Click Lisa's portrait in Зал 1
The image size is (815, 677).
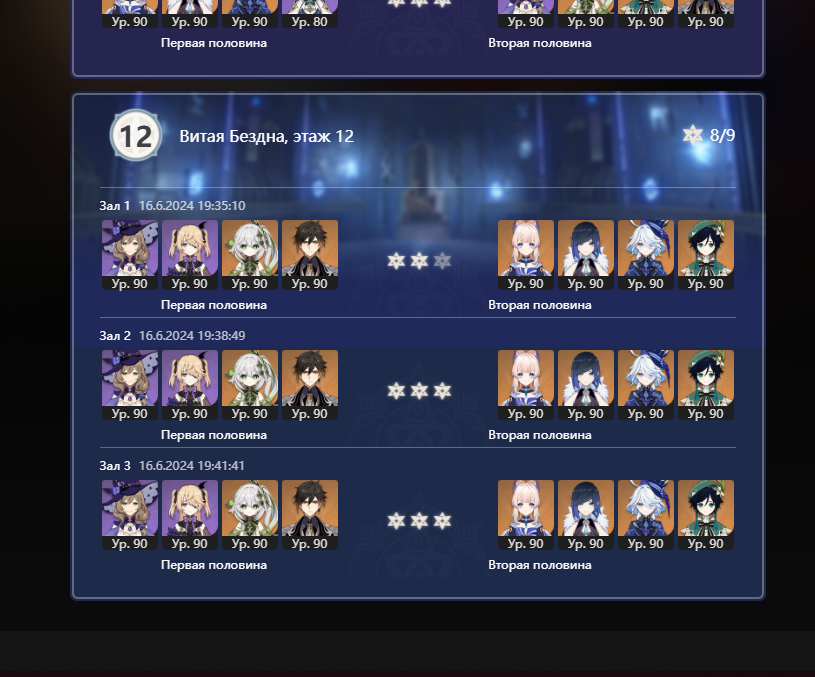(130, 255)
